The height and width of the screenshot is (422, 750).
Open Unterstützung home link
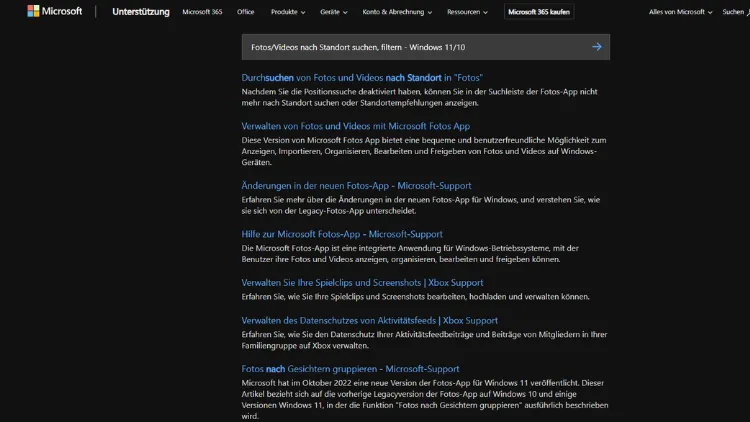(x=141, y=11)
